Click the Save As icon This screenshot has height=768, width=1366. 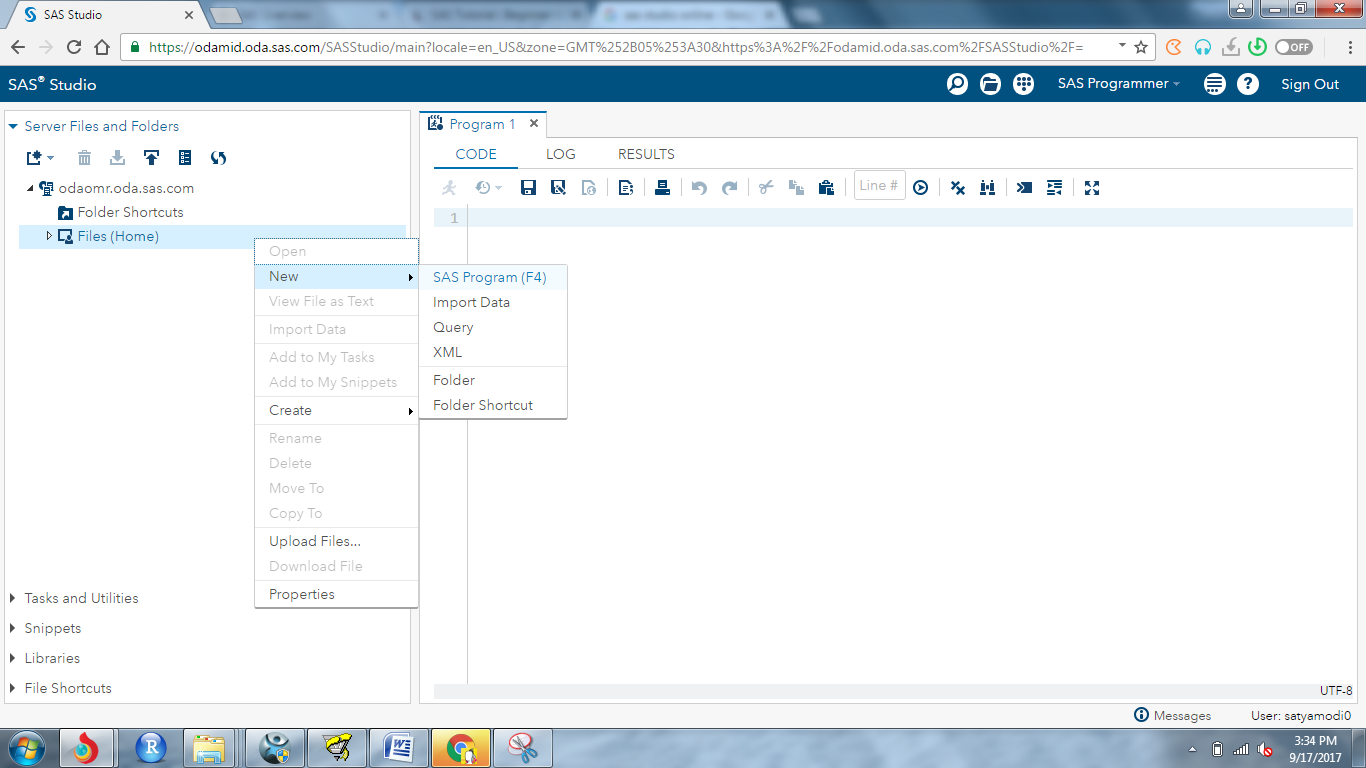(x=559, y=187)
